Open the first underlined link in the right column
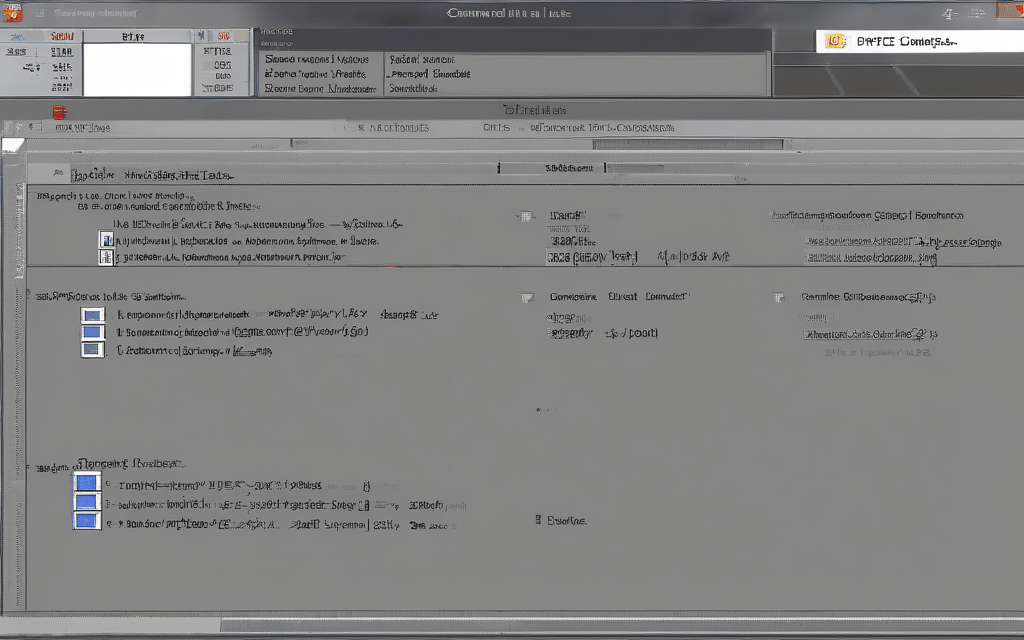This screenshot has height=640, width=1024. point(900,241)
